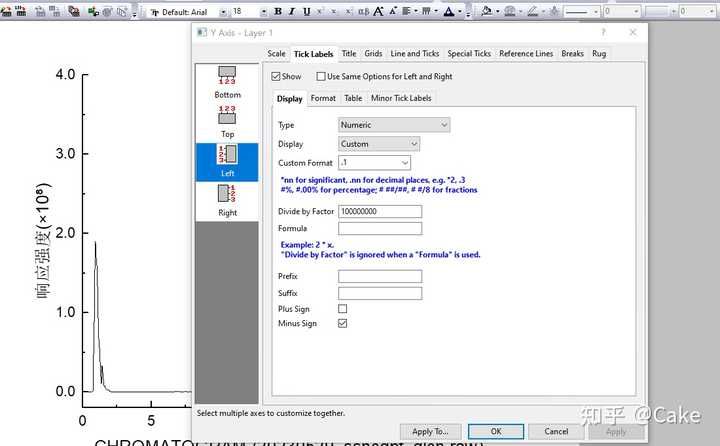Open the Grids tab
Image resolution: width=720 pixels, height=446 pixels.
(373, 54)
